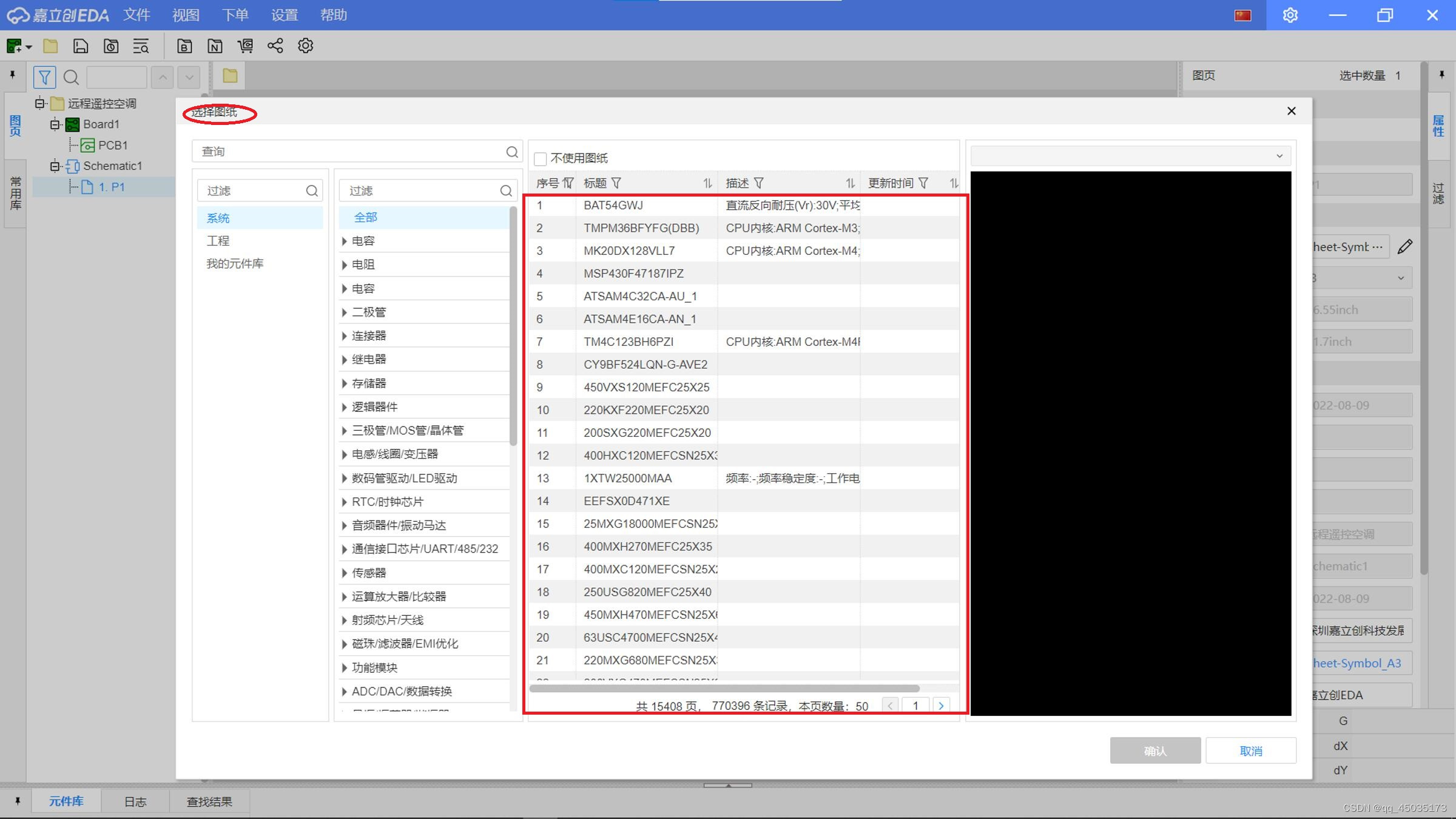Expand the 连接器 category

tap(344, 336)
